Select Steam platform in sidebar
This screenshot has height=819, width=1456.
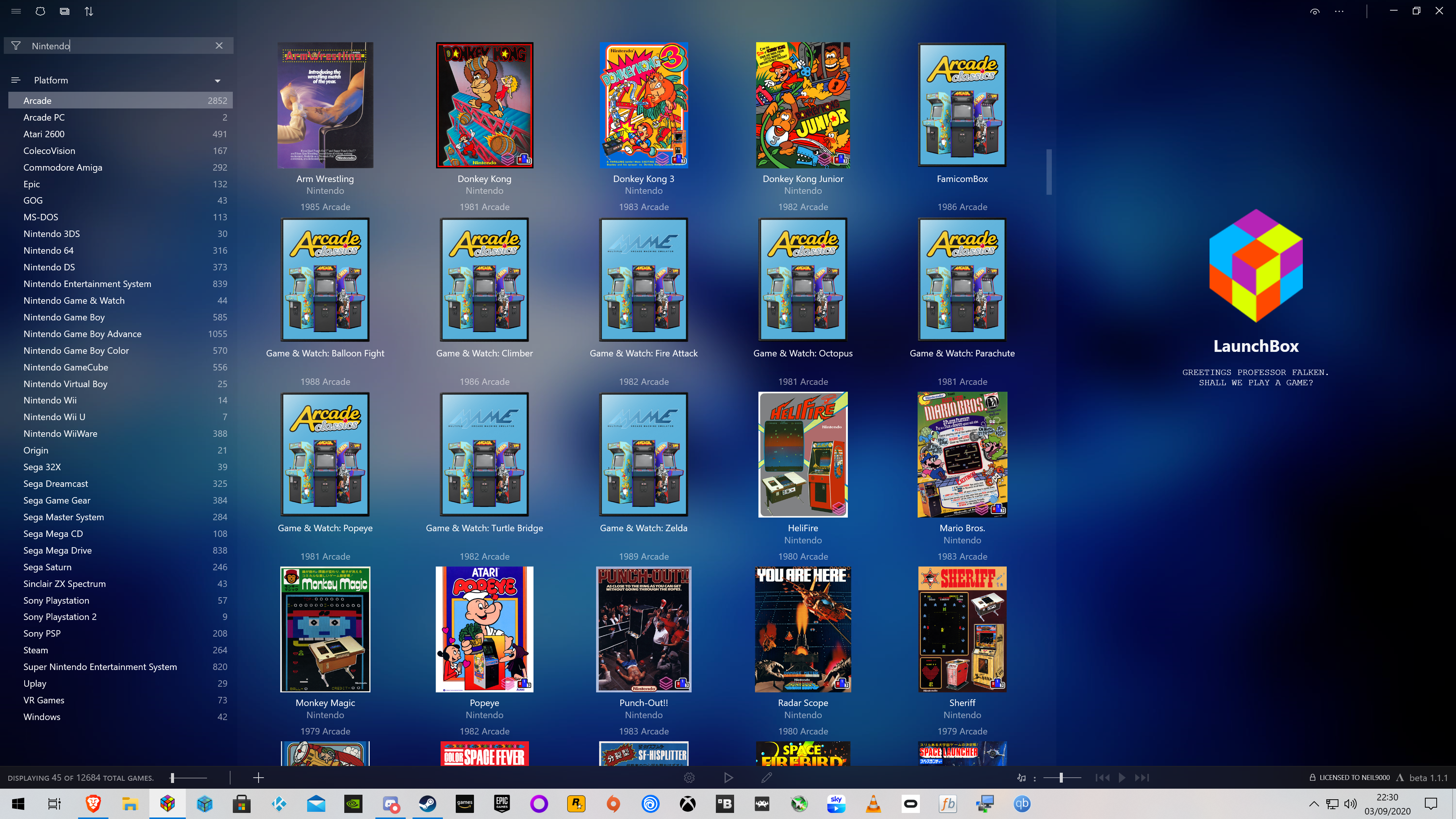point(121,650)
